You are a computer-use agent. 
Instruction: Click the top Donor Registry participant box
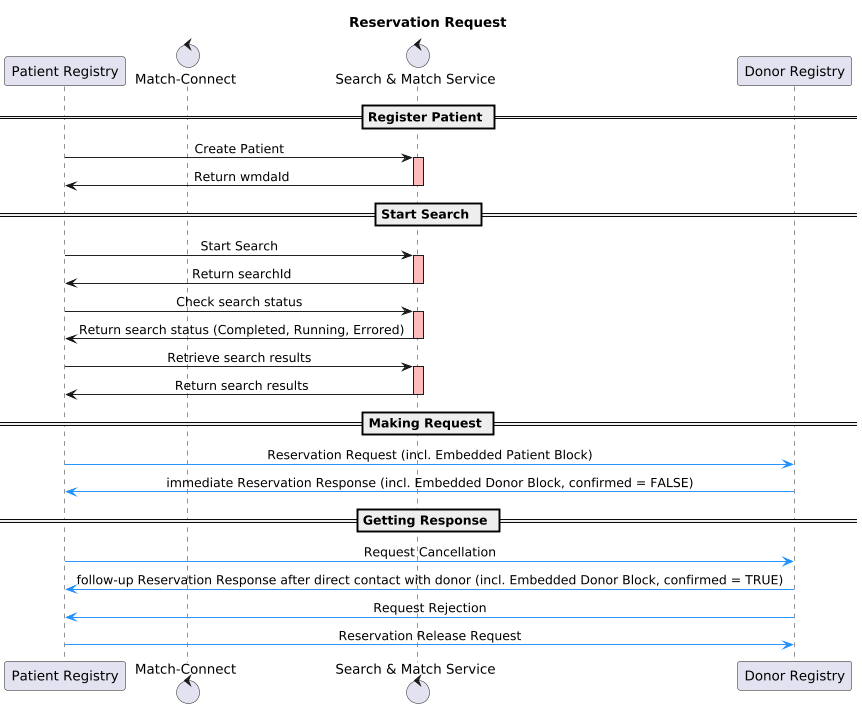click(794, 71)
